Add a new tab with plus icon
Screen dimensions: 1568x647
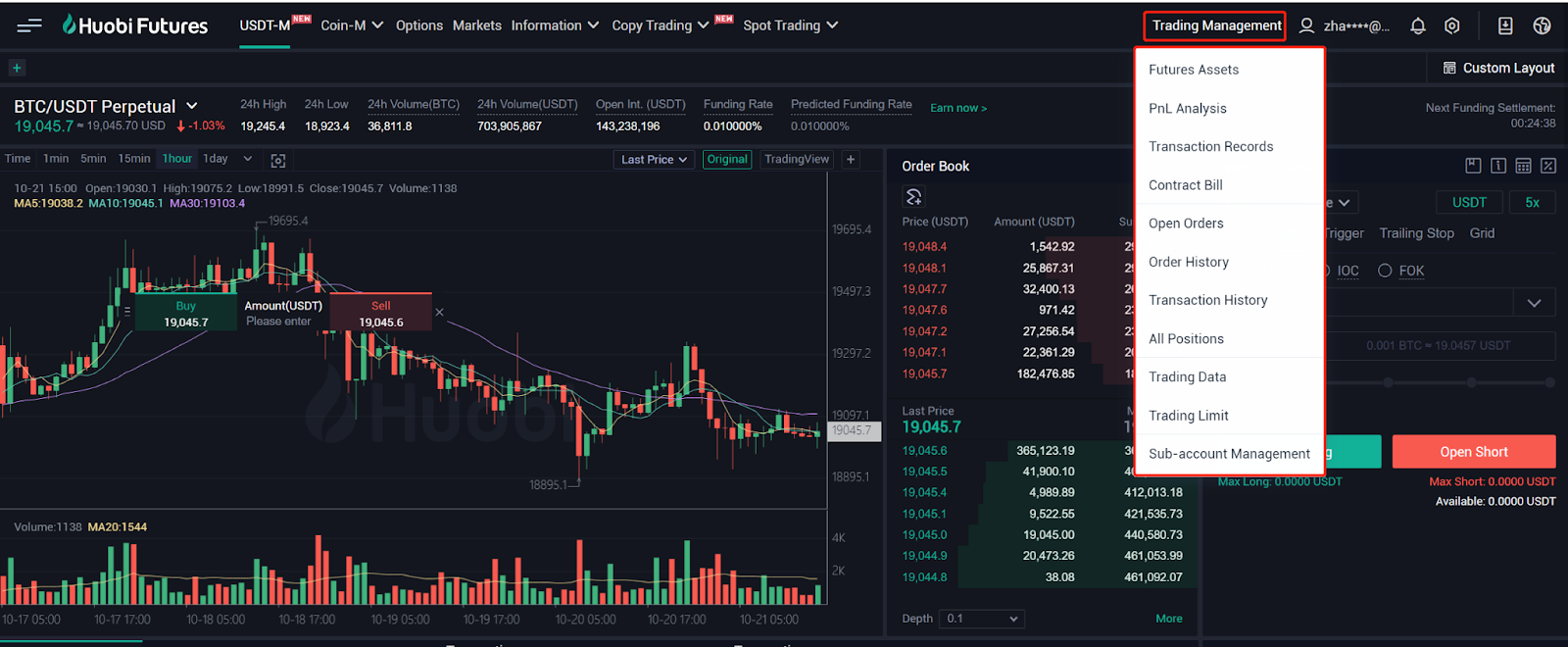17,68
